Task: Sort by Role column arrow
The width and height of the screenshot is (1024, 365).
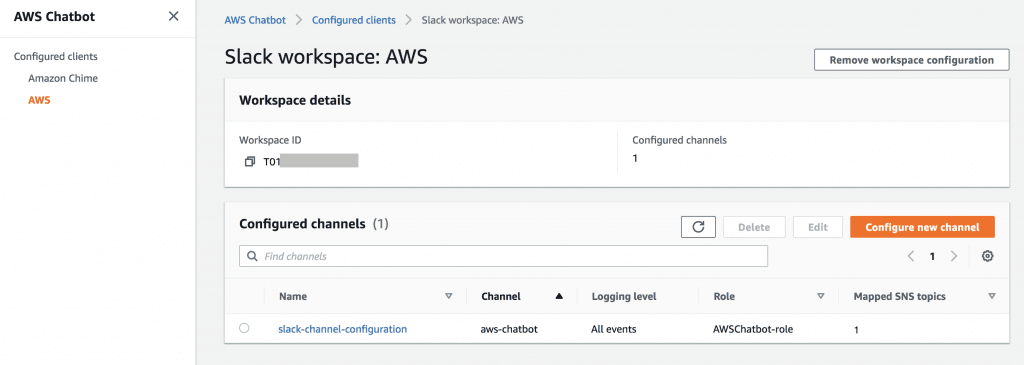Action: pyautogui.click(x=821, y=296)
